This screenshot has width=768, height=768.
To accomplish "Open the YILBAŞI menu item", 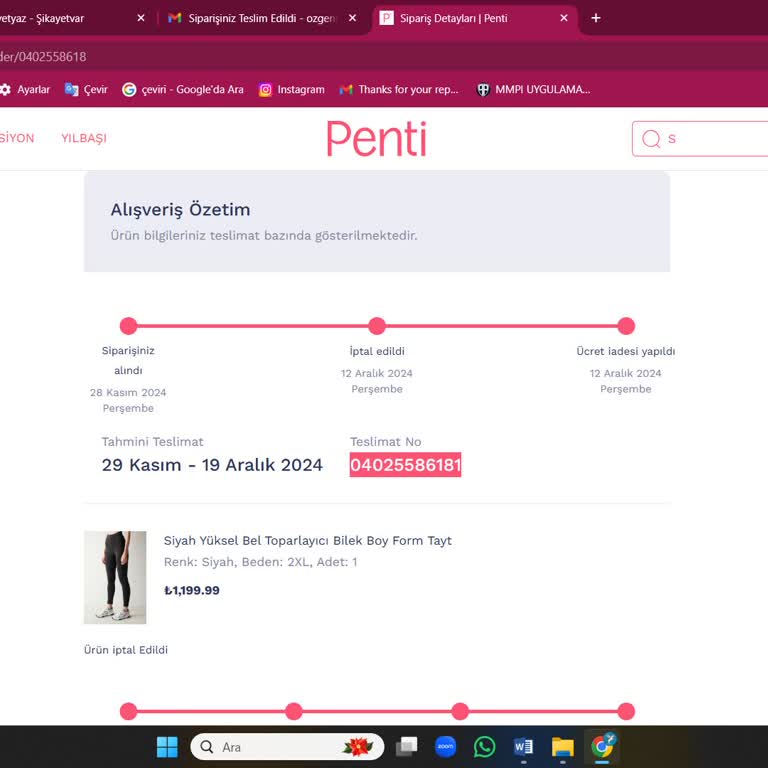I will pos(84,138).
